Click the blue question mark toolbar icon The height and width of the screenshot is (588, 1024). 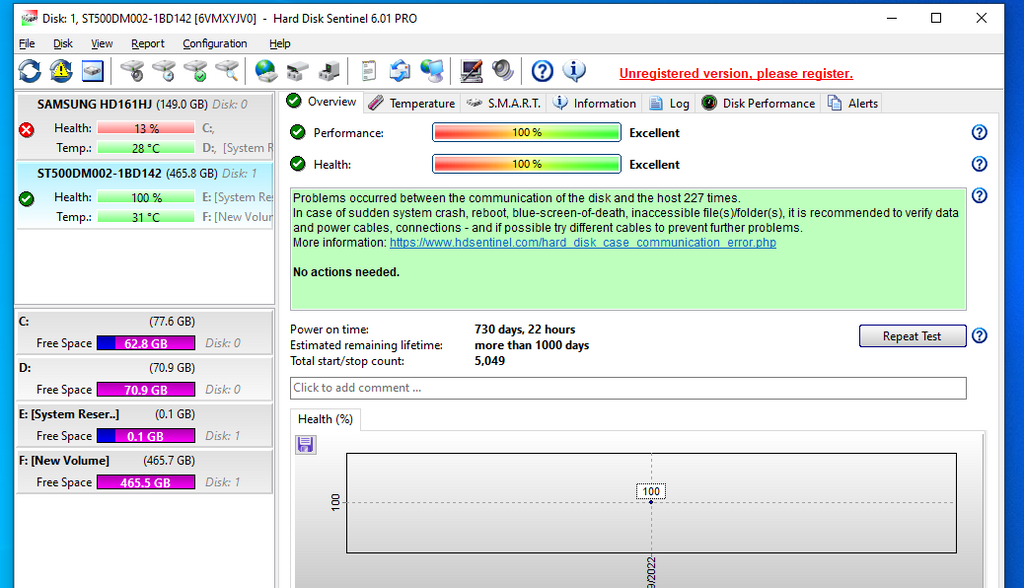point(542,71)
